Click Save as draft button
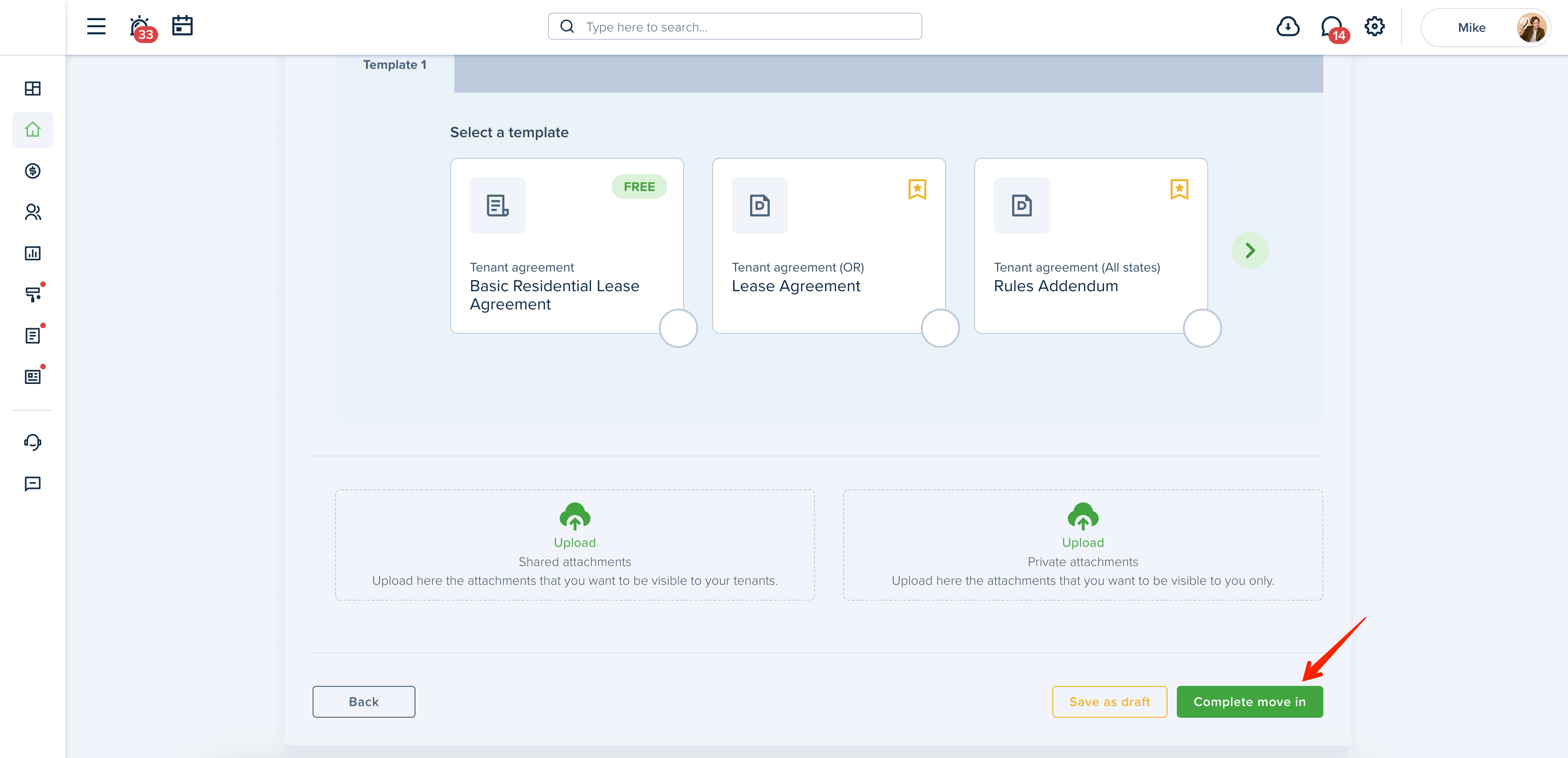 [x=1109, y=702]
